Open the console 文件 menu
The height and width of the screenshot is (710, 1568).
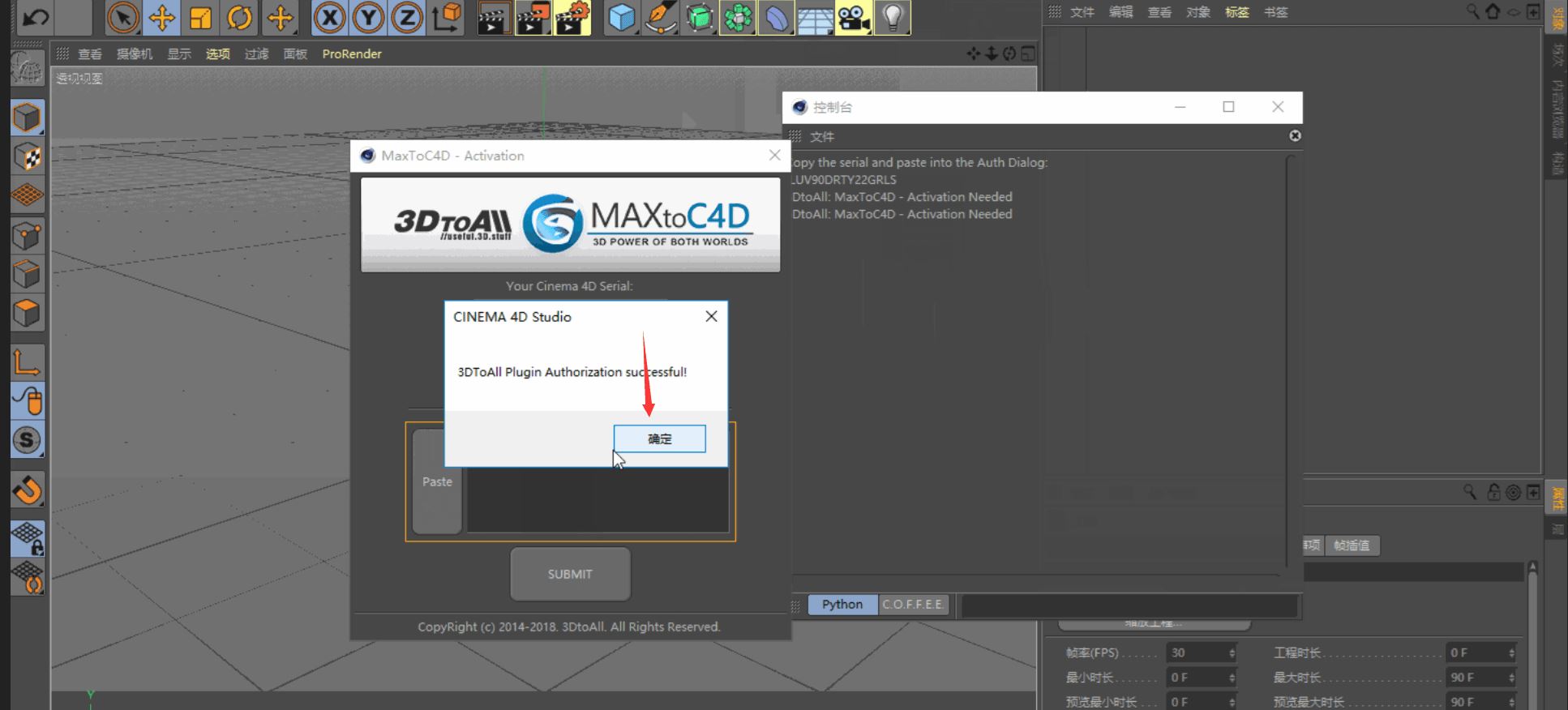point(822,136)
